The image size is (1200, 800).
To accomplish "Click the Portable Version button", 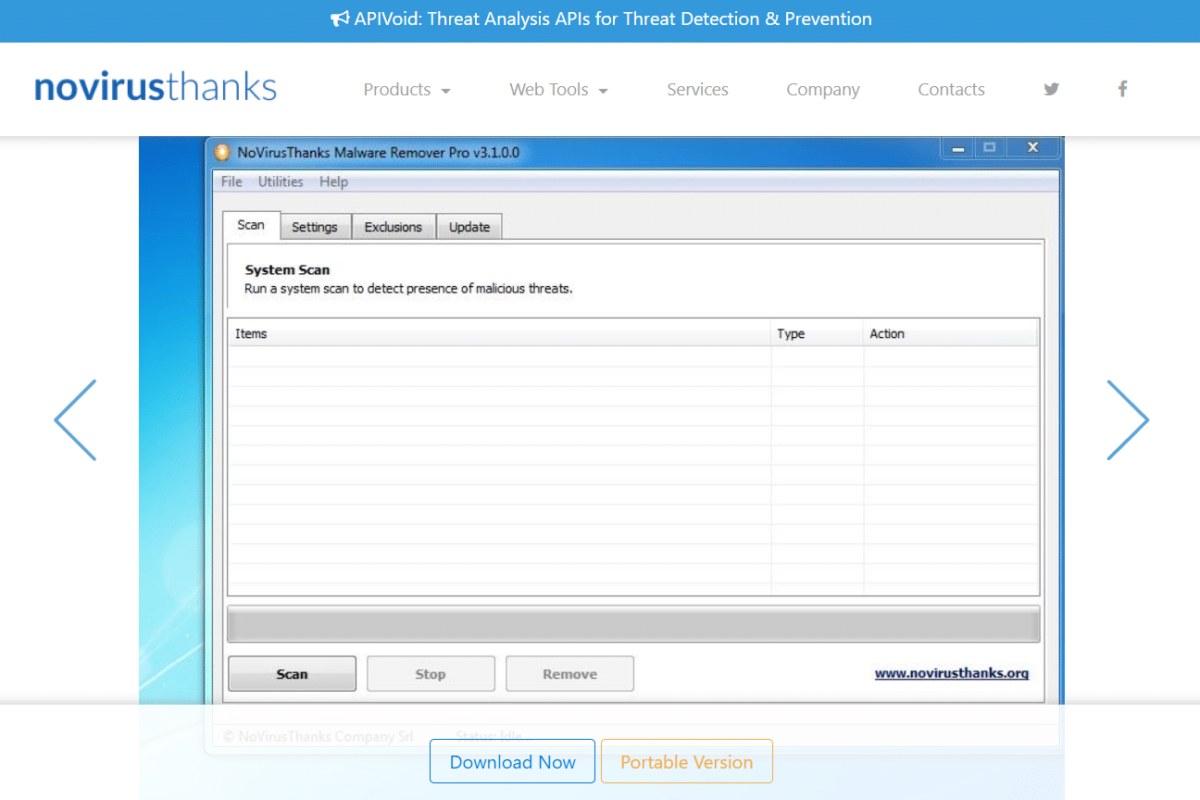I will point(686,761).
